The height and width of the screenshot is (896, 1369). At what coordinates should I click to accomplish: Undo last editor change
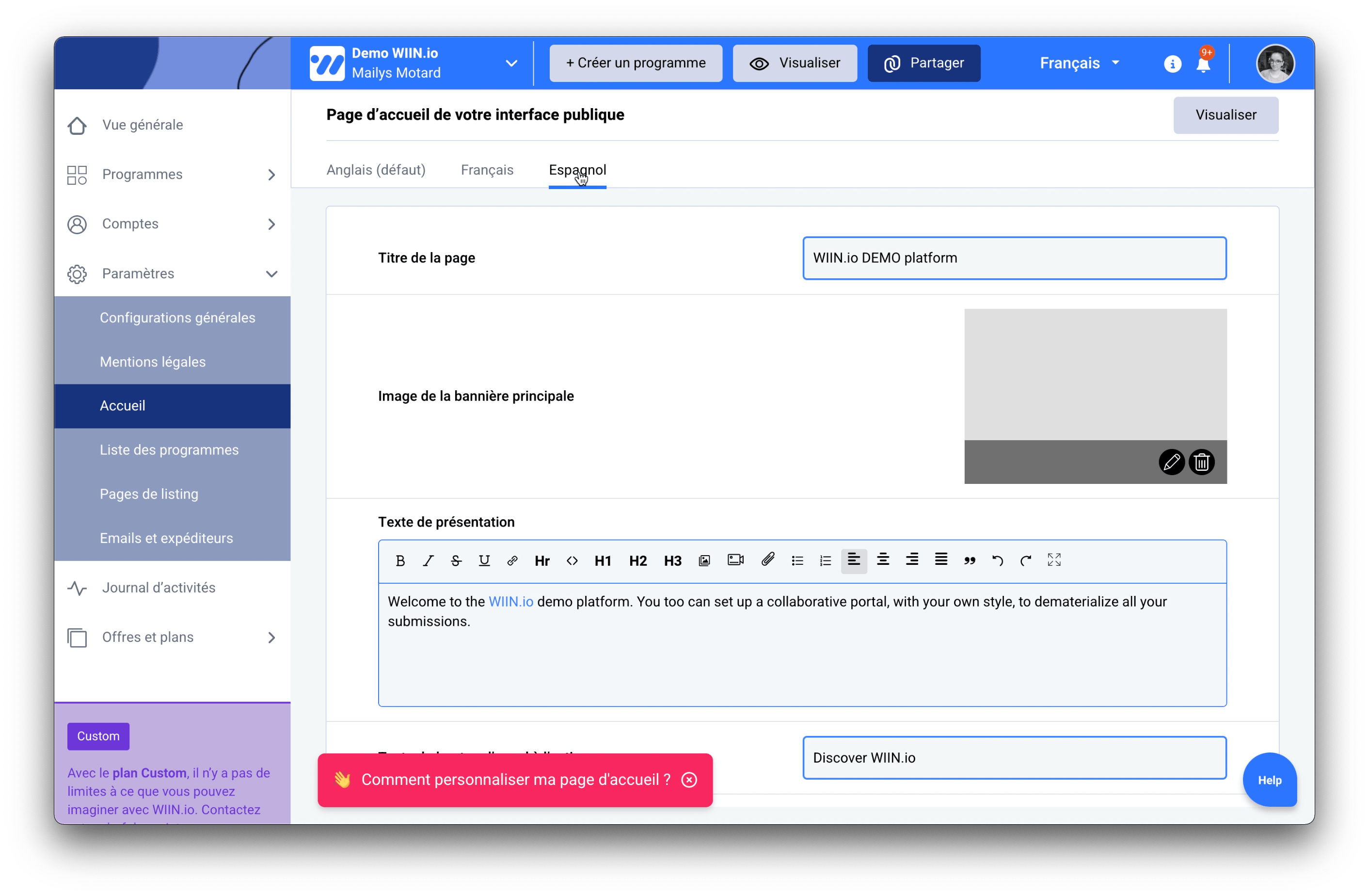coord(997,561)
